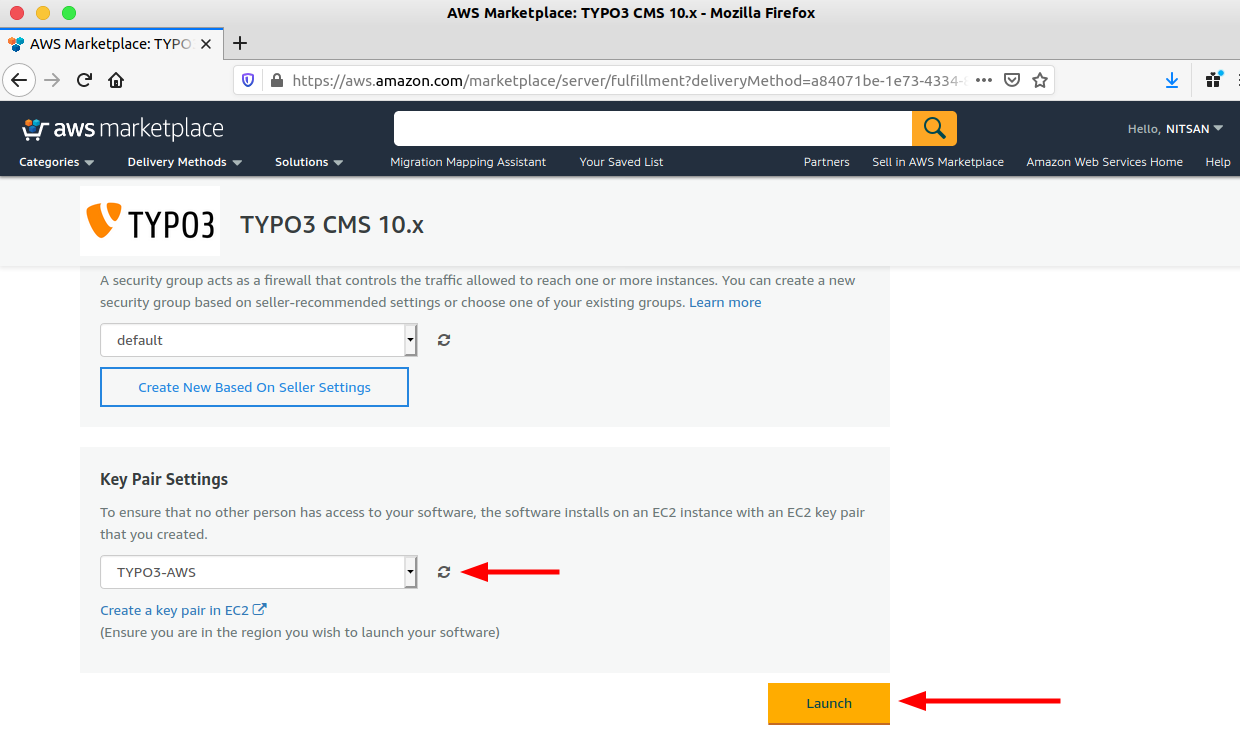Click the browser home icon

(x=114, y=79)
